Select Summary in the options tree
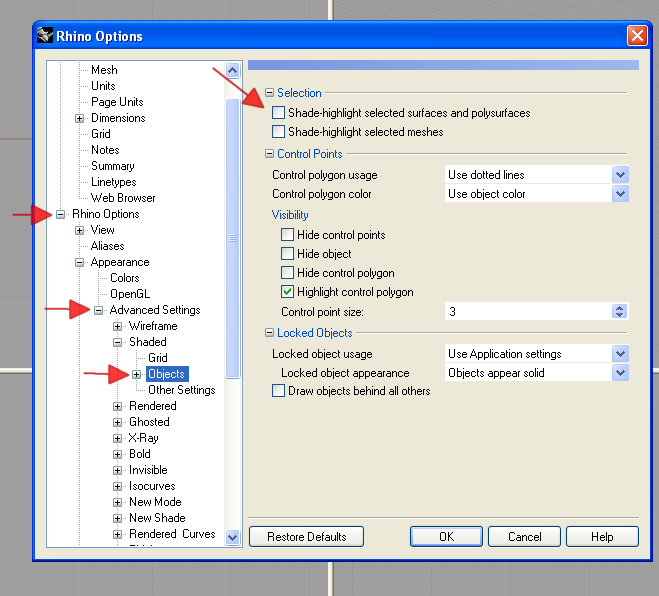The width and height of the screenshot is (659, 596). coord(113,166)
